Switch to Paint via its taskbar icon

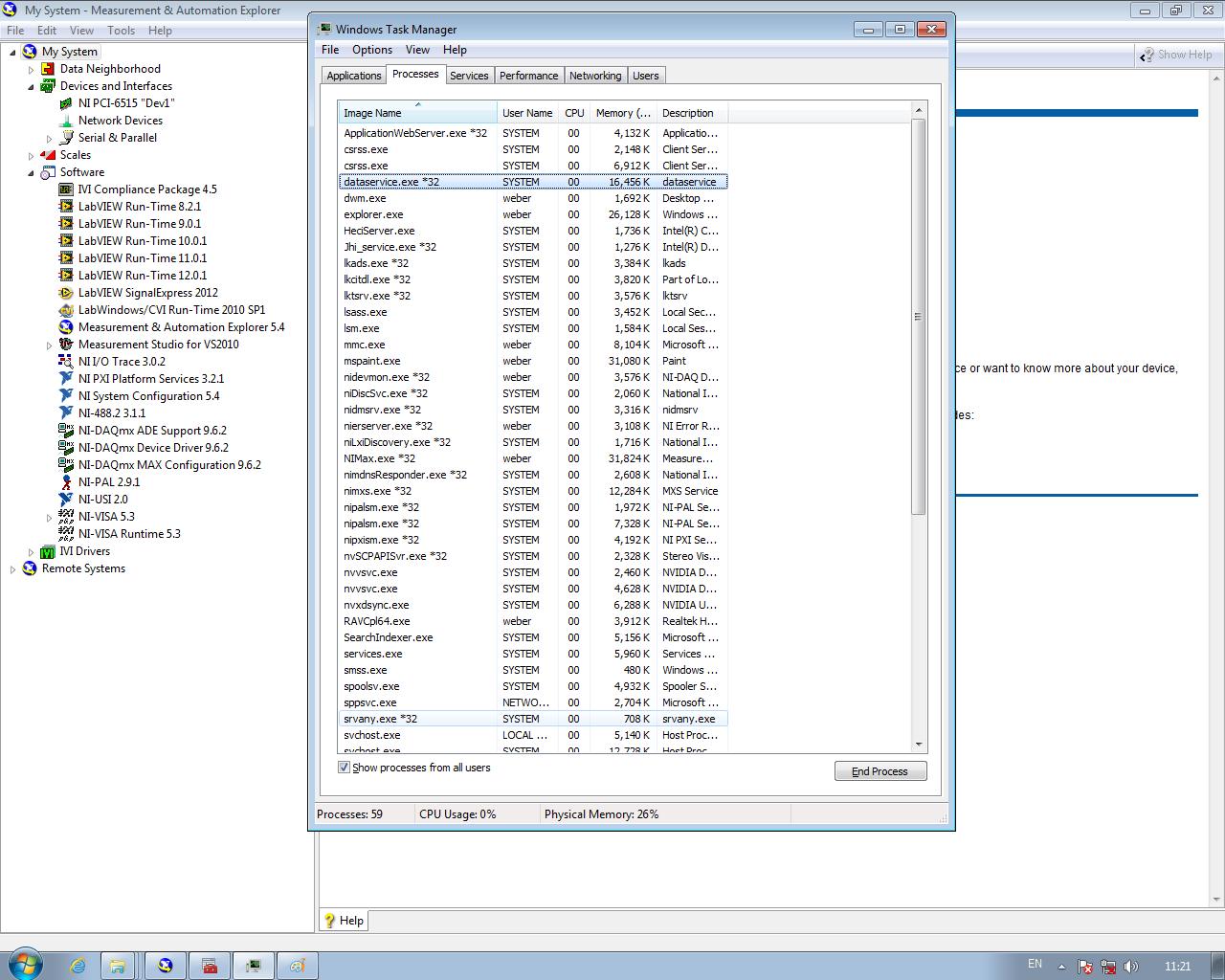point(298,966)
